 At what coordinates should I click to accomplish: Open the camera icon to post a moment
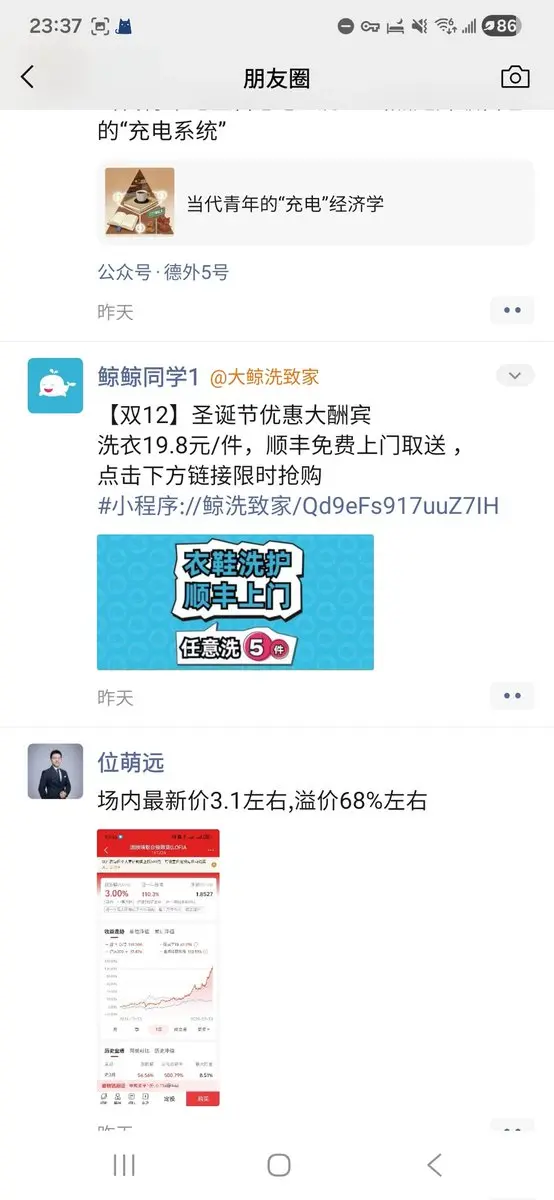[x=515, y=77]
